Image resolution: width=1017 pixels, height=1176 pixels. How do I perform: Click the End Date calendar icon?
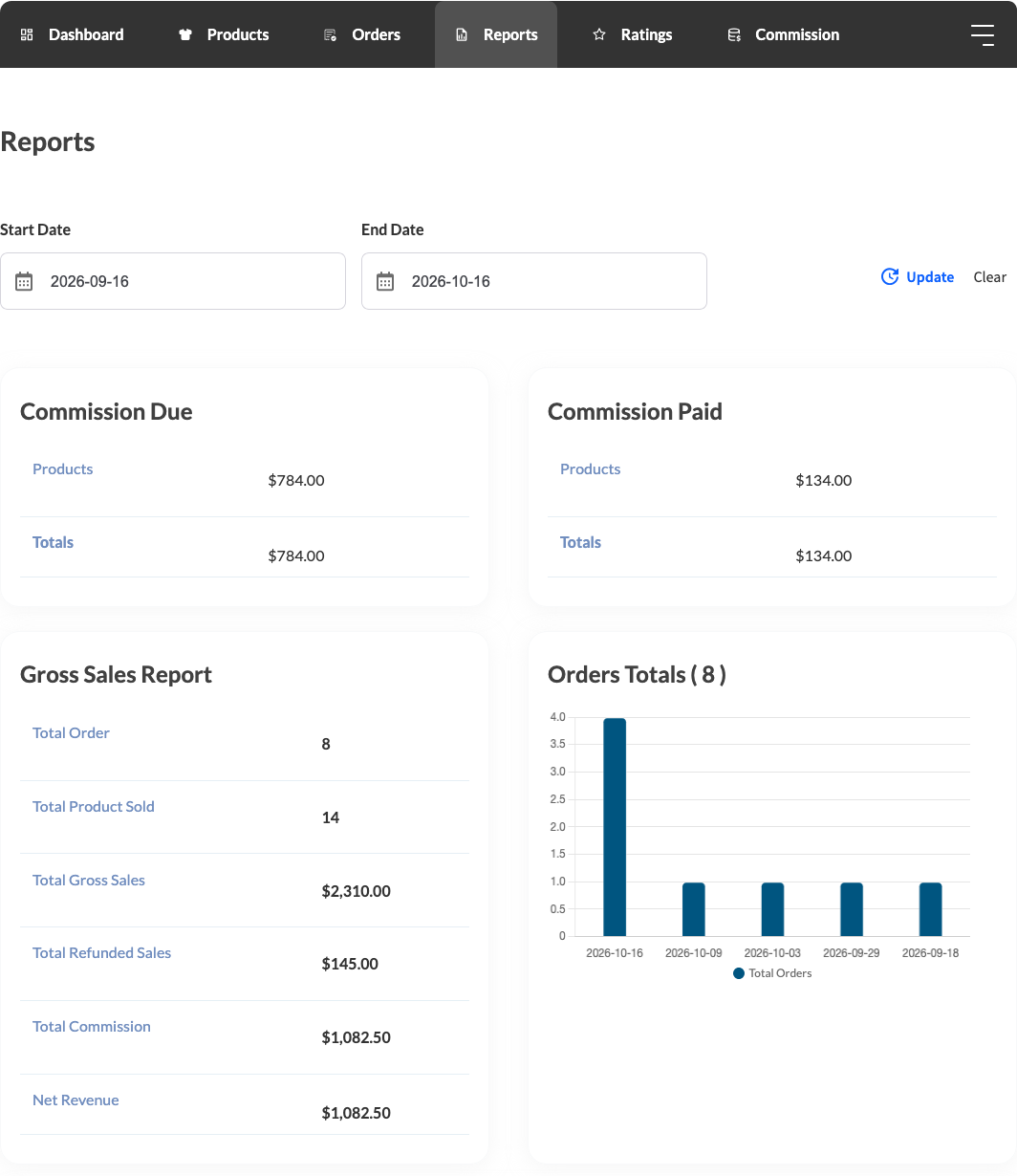[385, 281]
